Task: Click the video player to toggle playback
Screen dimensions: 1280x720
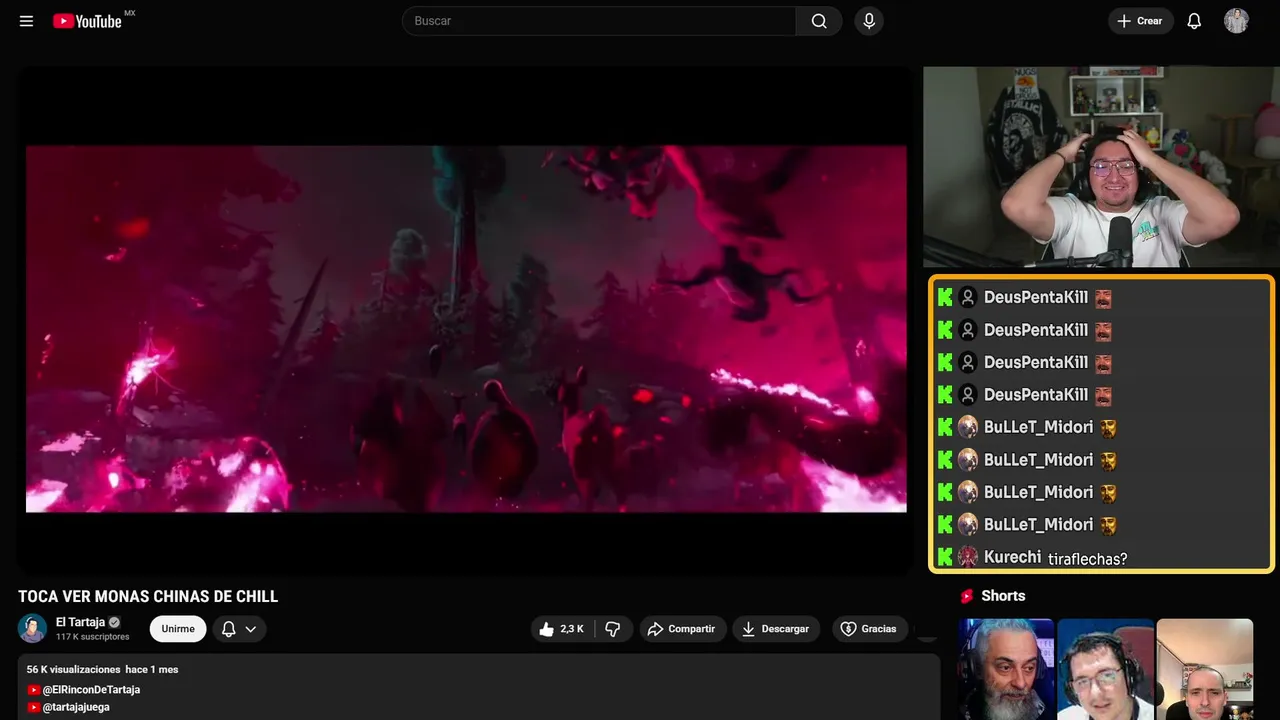Action: [466, 321]
